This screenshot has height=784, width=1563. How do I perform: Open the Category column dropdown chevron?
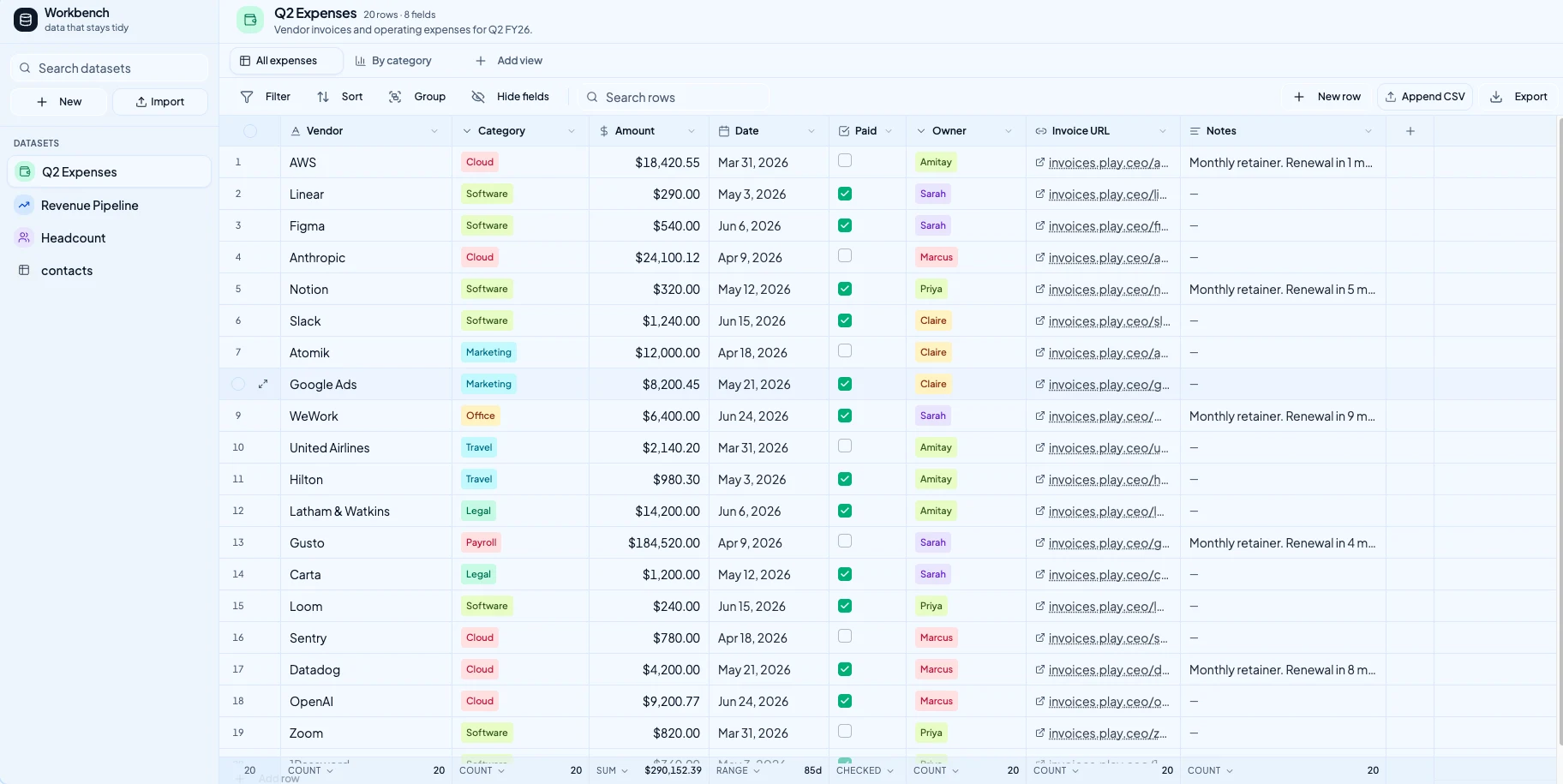pyautogui.click(x=572, y=131)
